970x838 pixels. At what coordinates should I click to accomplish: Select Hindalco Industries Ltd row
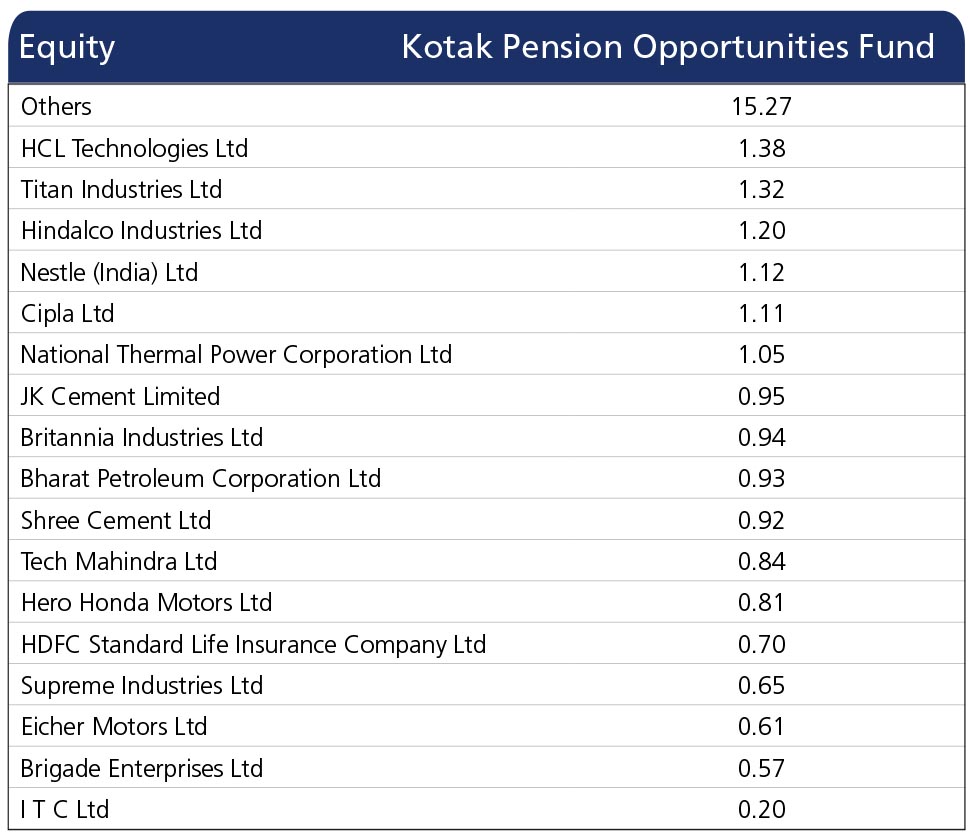486,230
